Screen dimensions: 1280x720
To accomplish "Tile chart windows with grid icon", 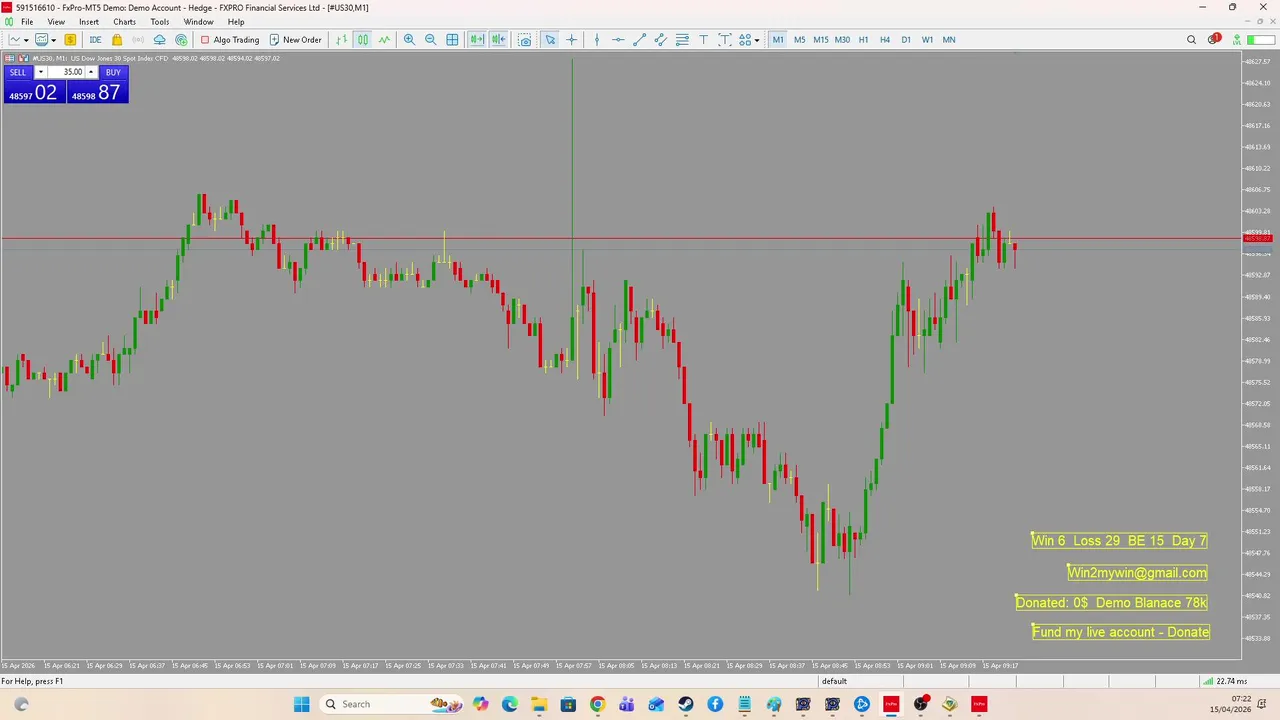I will coord(452,40).
